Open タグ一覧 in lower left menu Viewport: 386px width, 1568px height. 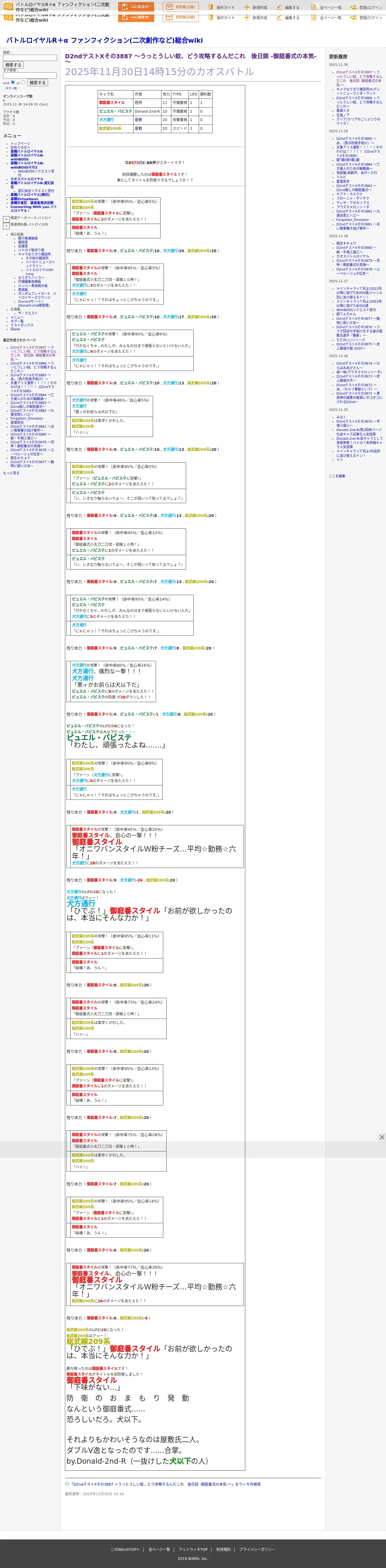[x=17, y=321]
